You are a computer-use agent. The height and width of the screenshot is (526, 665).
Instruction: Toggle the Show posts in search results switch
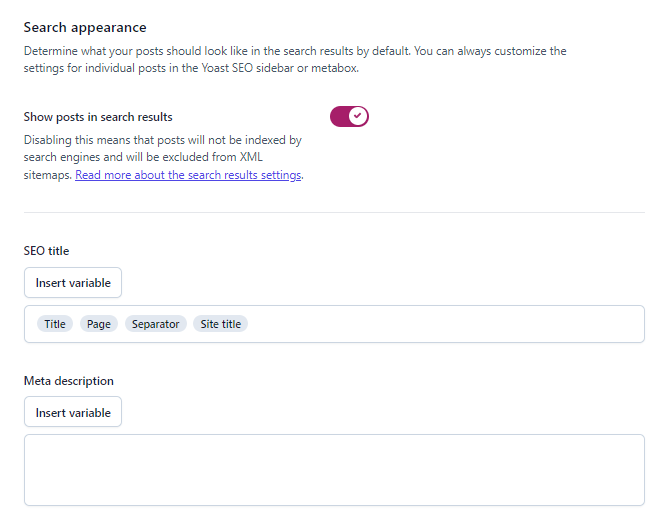(x=349, y=117)
